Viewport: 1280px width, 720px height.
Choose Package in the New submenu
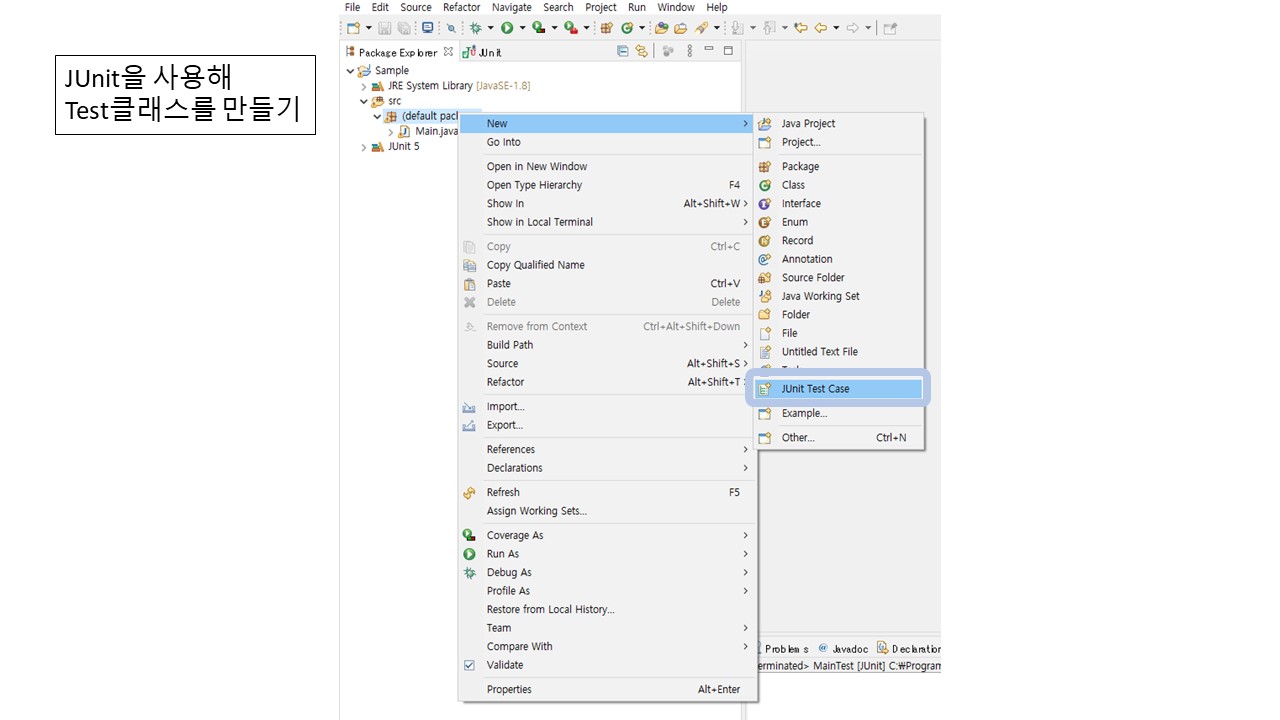[839, 167]
